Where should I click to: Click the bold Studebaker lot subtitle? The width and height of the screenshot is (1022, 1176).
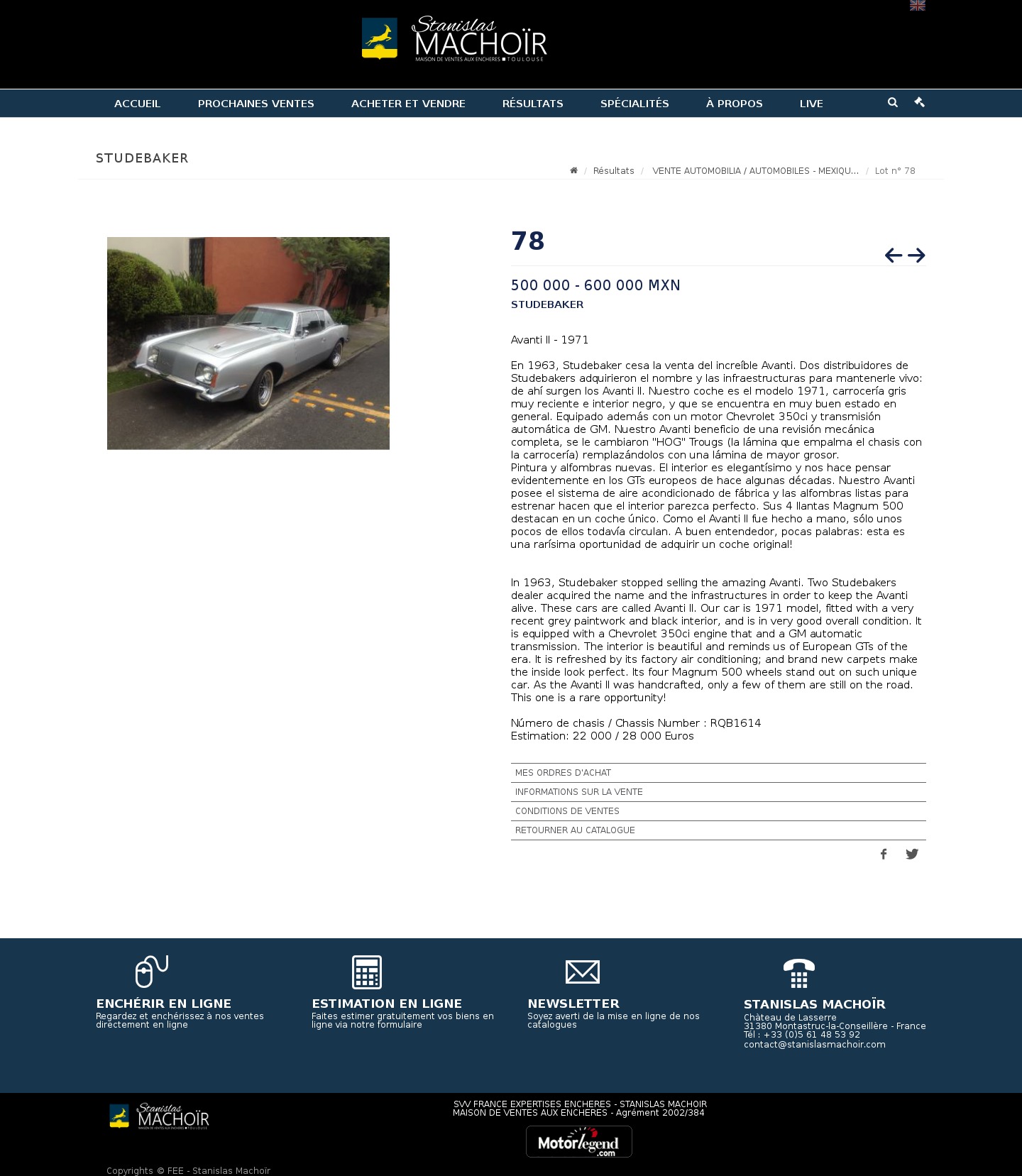547,304
